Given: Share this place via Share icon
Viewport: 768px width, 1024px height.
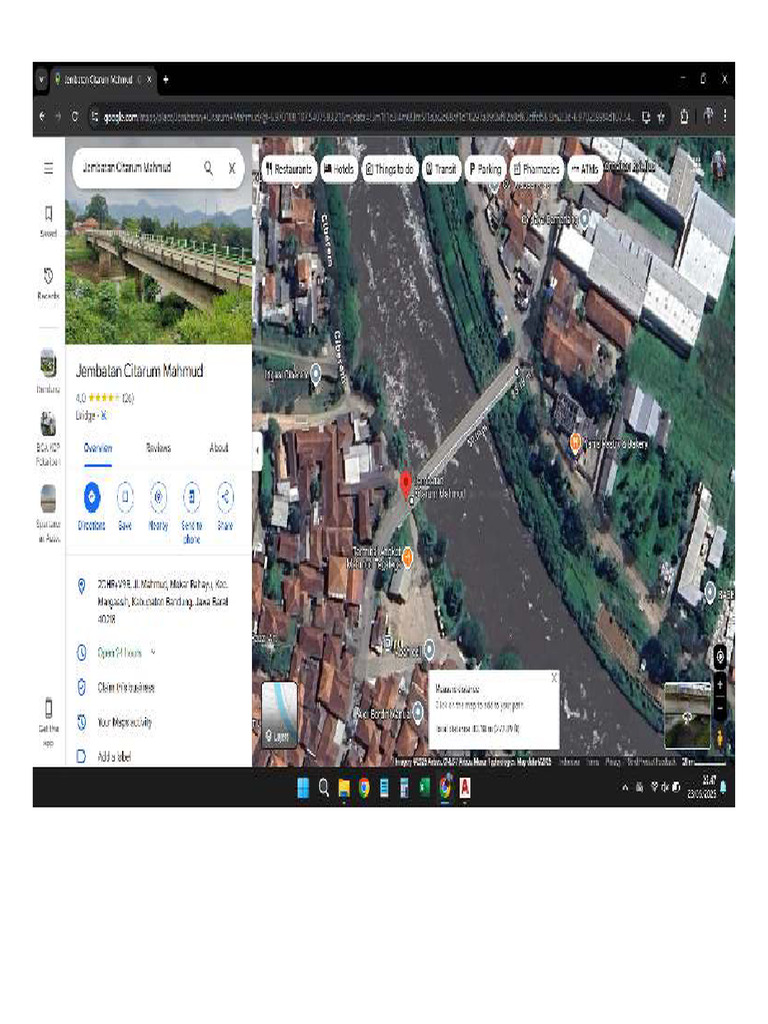Looking at the screenshot, I should [225, 496].
